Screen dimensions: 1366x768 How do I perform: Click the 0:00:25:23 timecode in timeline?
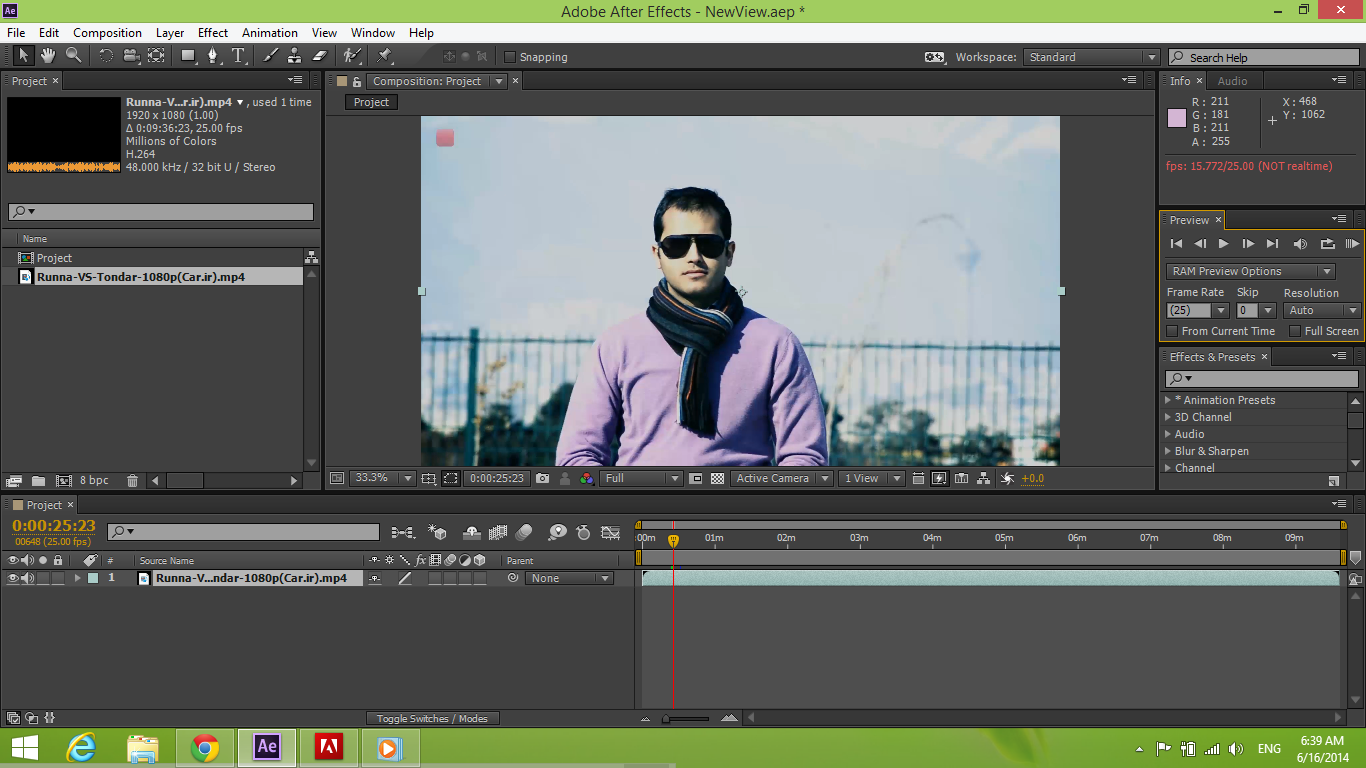pos(54,525)
